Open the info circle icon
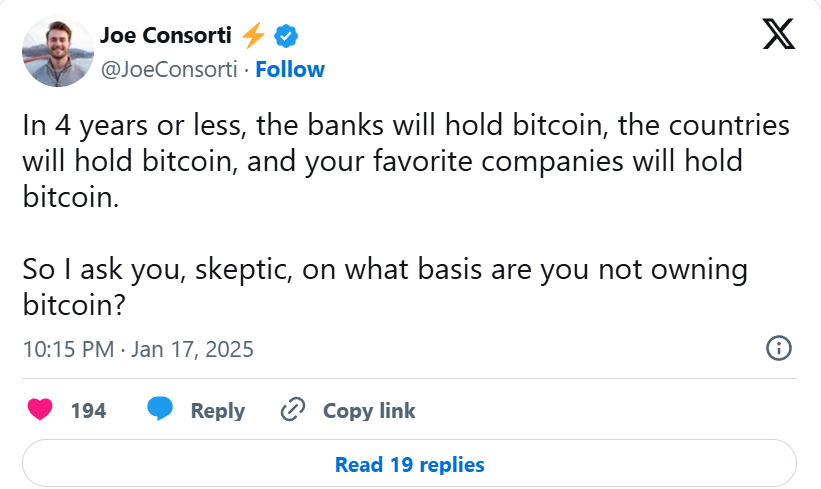Image resolution: width=821 pixels, height=489 pixels. coord(779,348)
